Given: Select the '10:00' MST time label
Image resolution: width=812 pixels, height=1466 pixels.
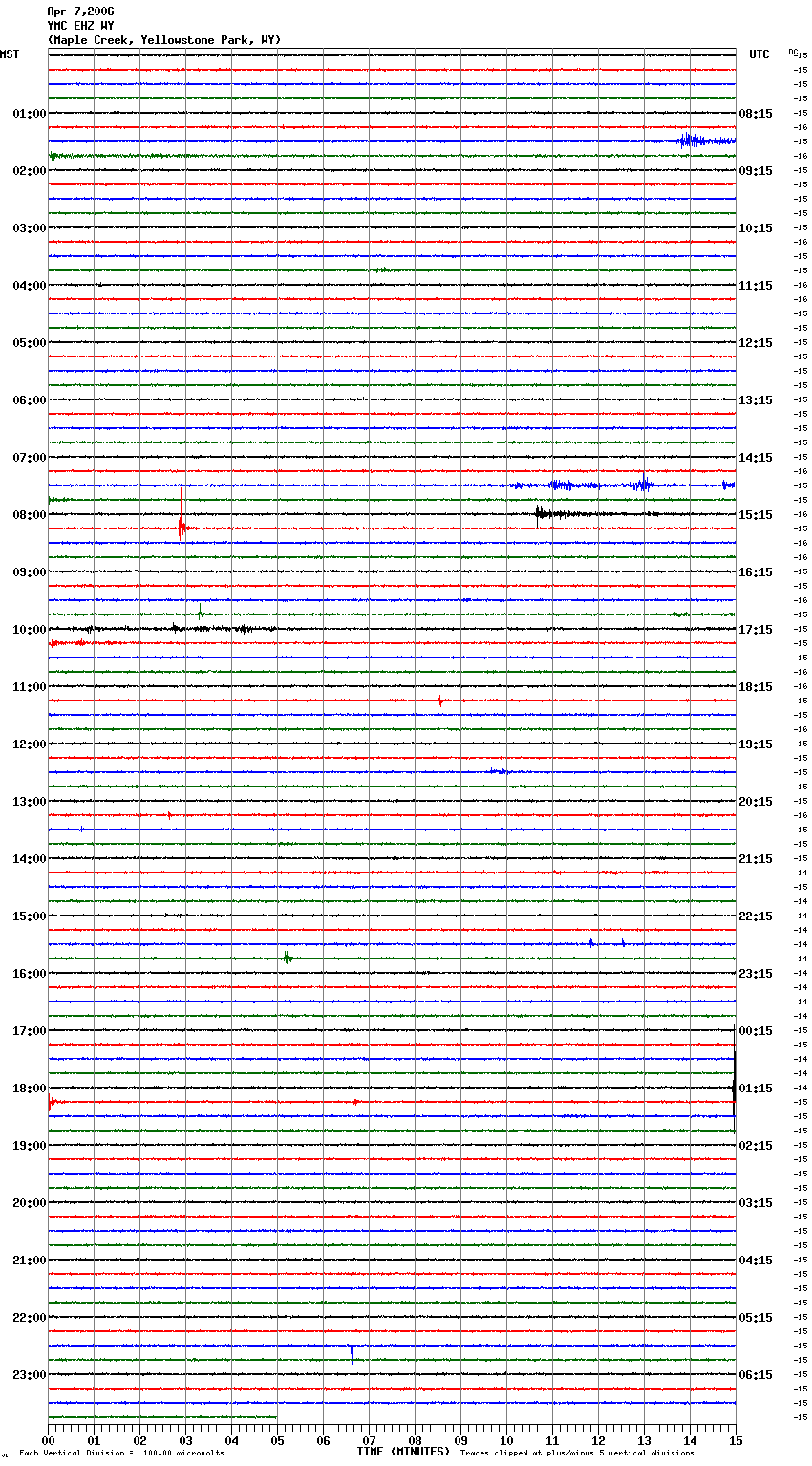Looking at the screenshot, I should click(30, 630).
